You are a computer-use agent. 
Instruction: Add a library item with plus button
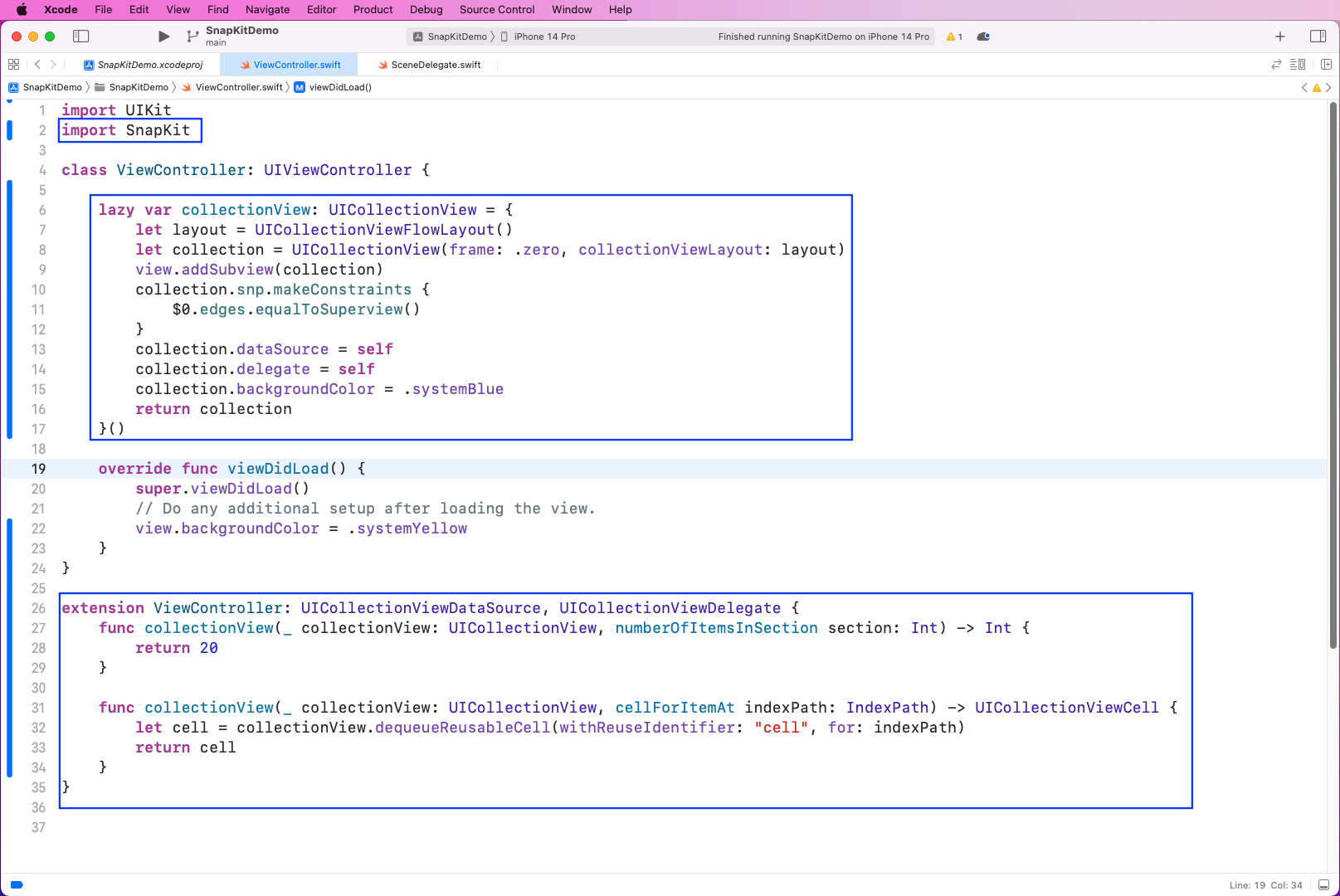click(x=1280, y=37)
